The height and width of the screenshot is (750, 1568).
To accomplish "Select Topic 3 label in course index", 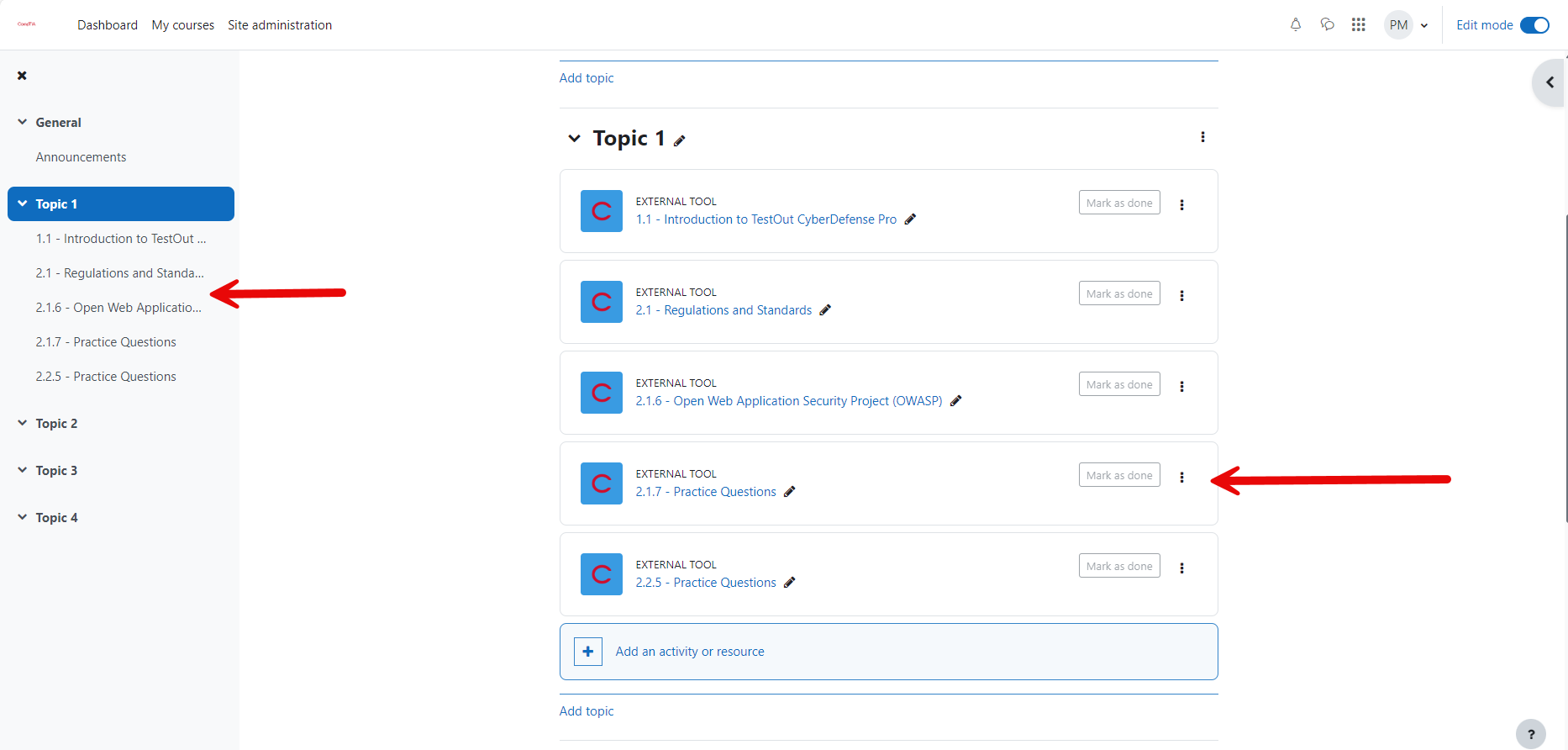I will tap(56, 471).
